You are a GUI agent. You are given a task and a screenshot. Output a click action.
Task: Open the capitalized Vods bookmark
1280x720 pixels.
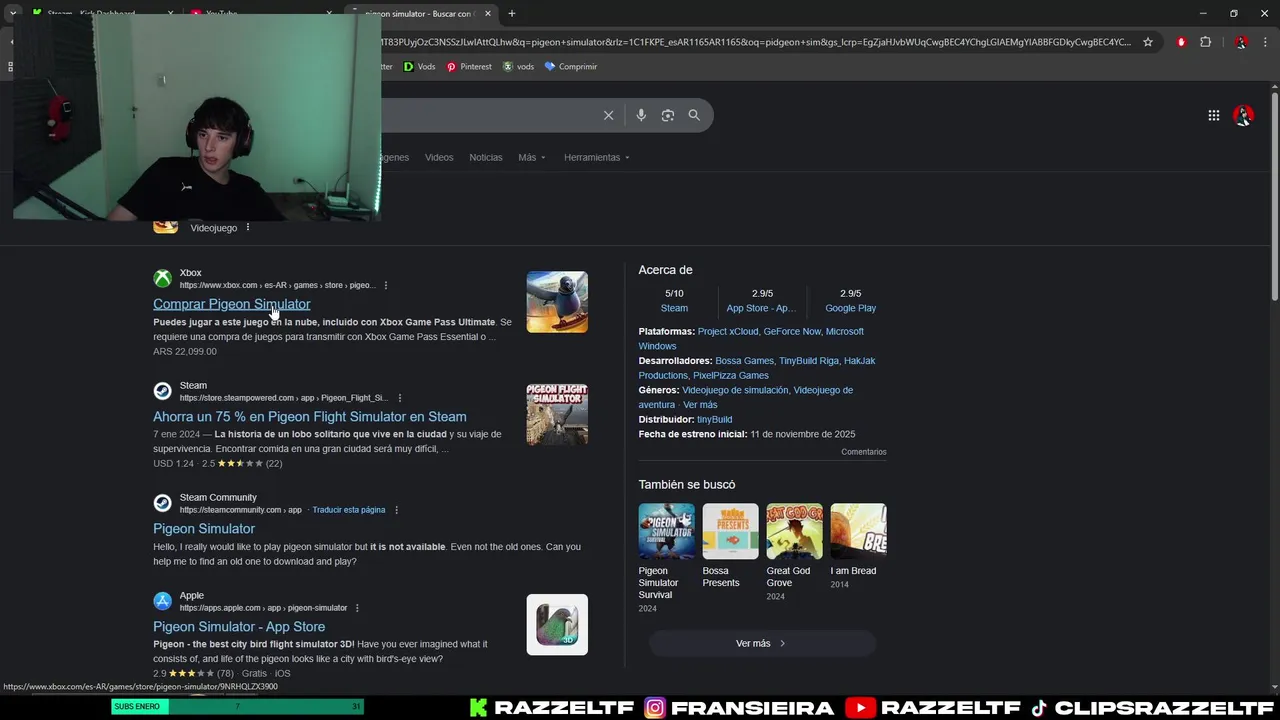coord(420,67)
